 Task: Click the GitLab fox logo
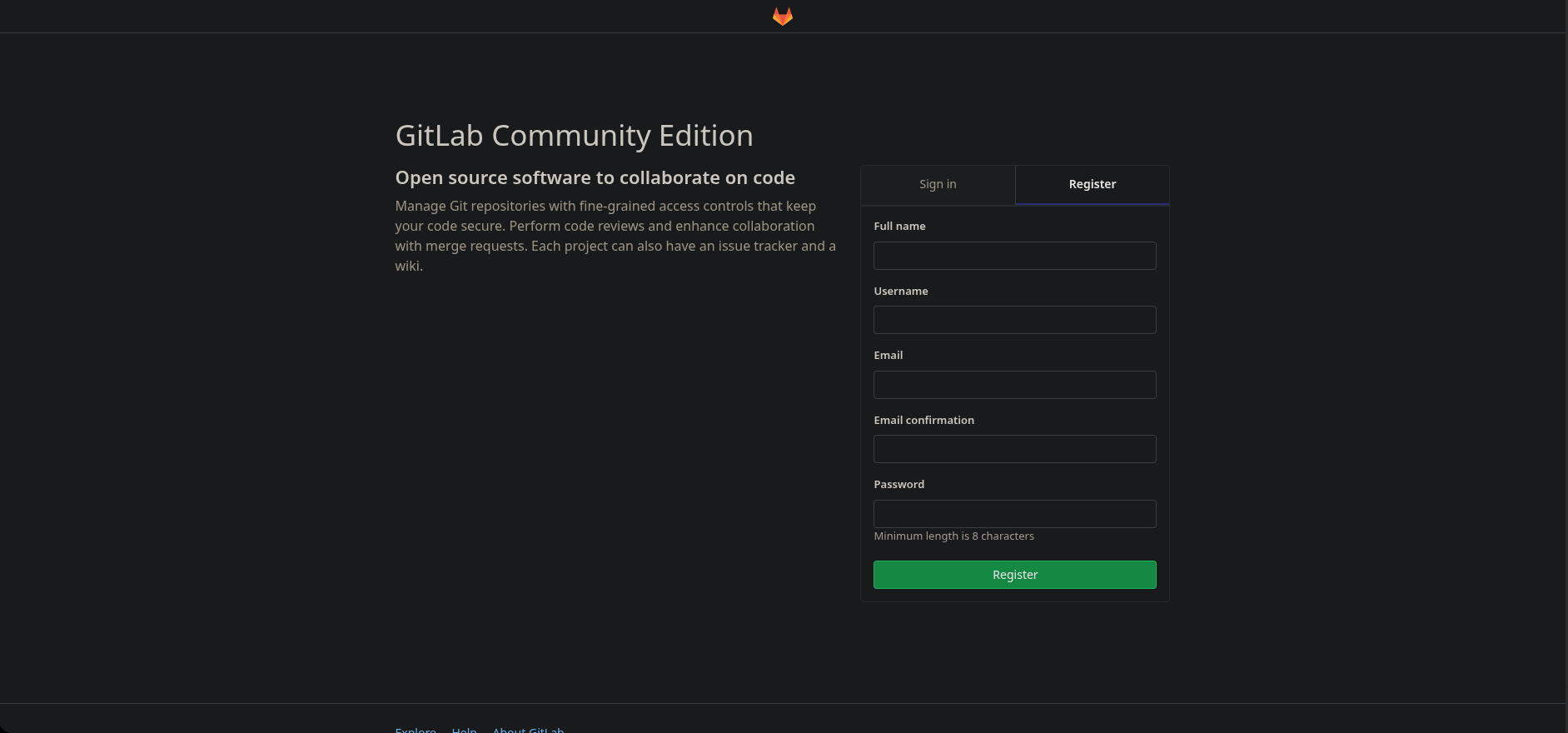pyautogui.click(x=783, y=17)
